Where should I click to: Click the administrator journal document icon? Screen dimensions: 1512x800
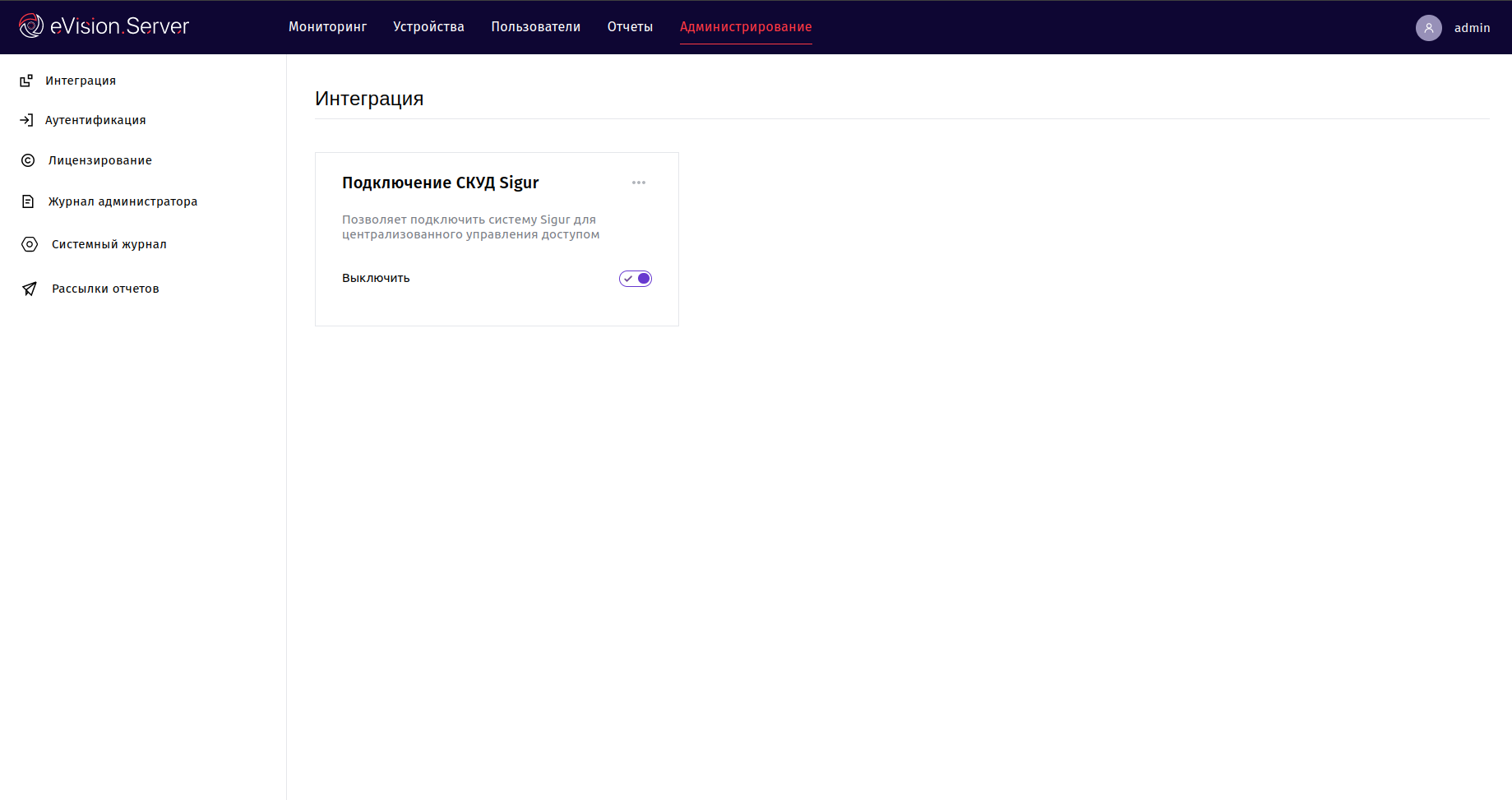coord(28,201)
